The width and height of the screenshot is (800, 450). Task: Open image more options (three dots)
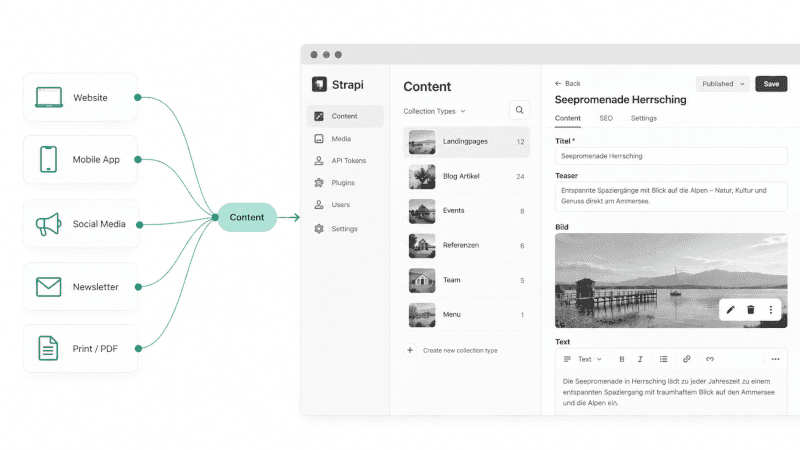pos(770,310)
